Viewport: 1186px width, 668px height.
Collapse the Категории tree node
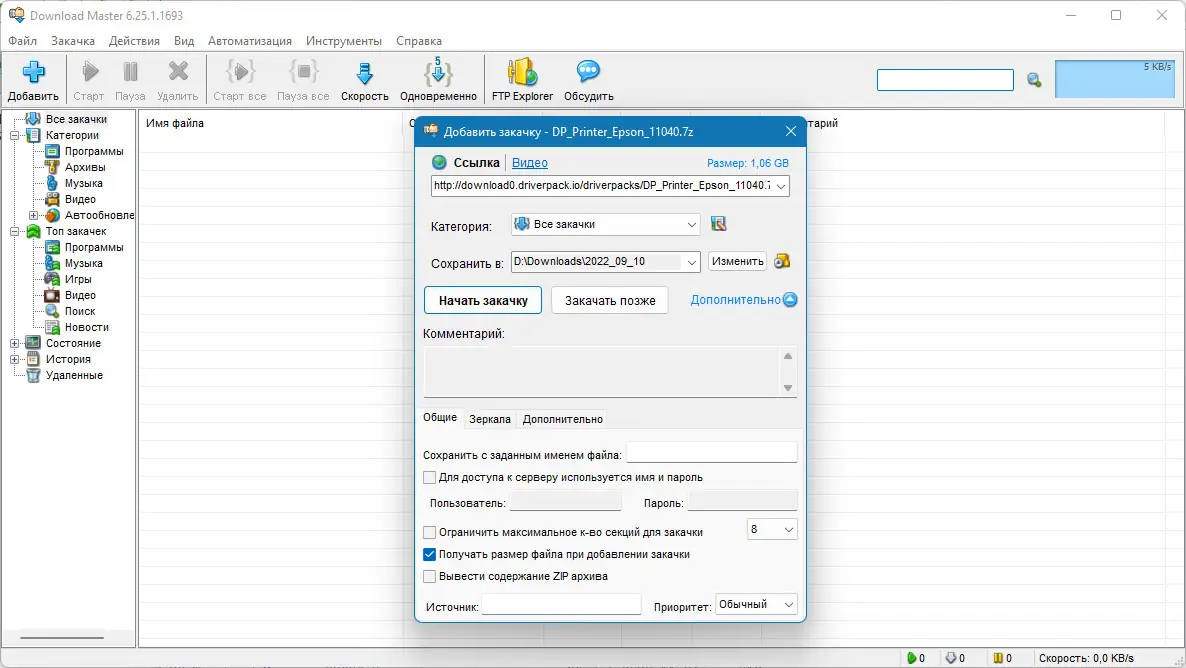pos(14,135)
